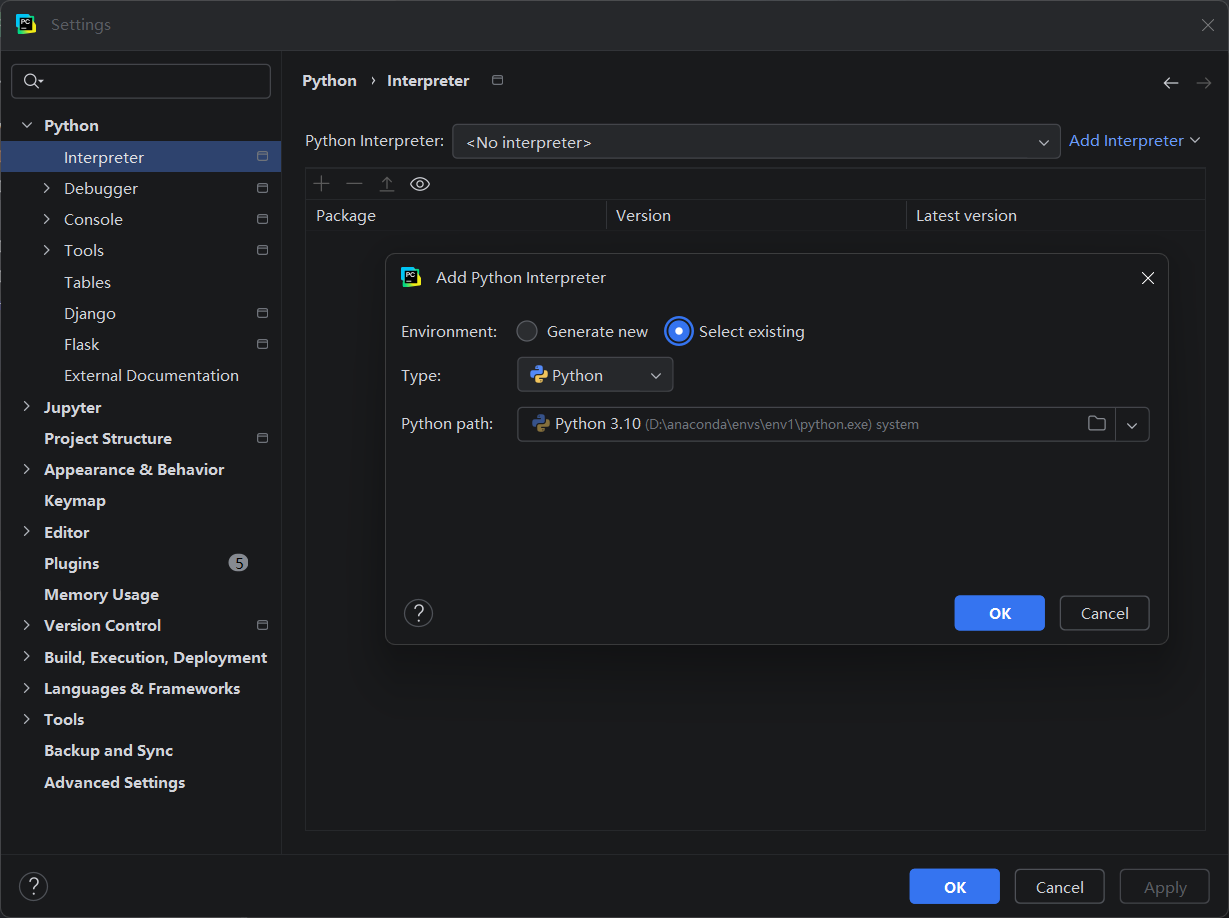Select the Generate new radio button
The width and height of the screenshot is (1229, 918).
pos(527,331)
